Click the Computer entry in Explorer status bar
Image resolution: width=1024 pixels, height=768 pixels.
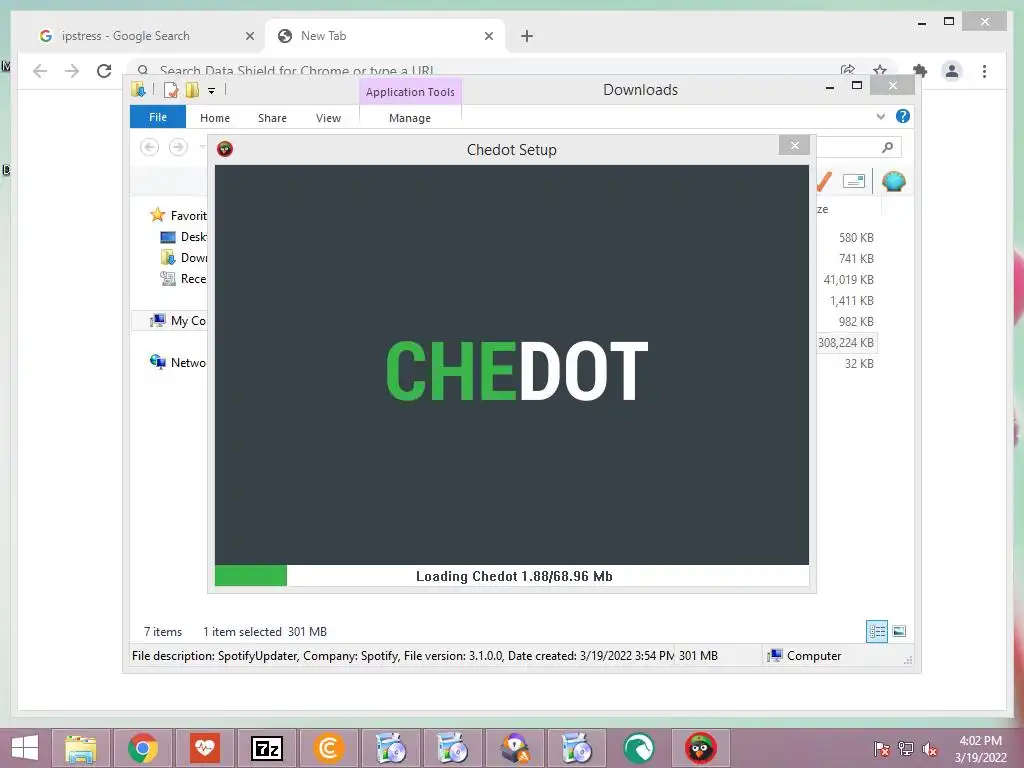(x=805, y=656)
